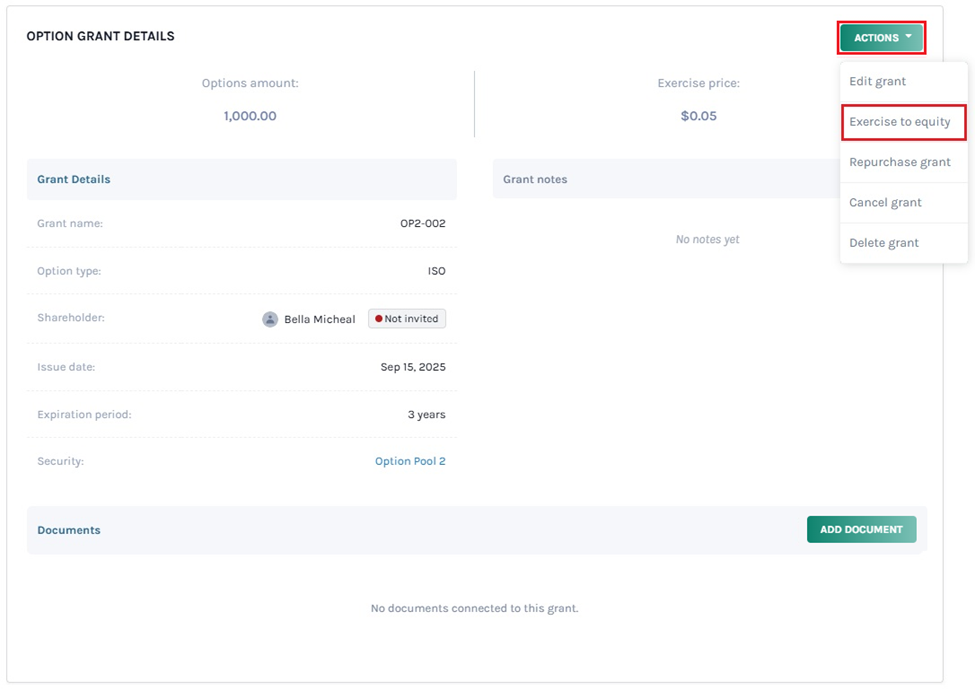This screenshot has height=690, width=975.
Task: Choose Exercise to equity menu option
Action: pos(900,122)
